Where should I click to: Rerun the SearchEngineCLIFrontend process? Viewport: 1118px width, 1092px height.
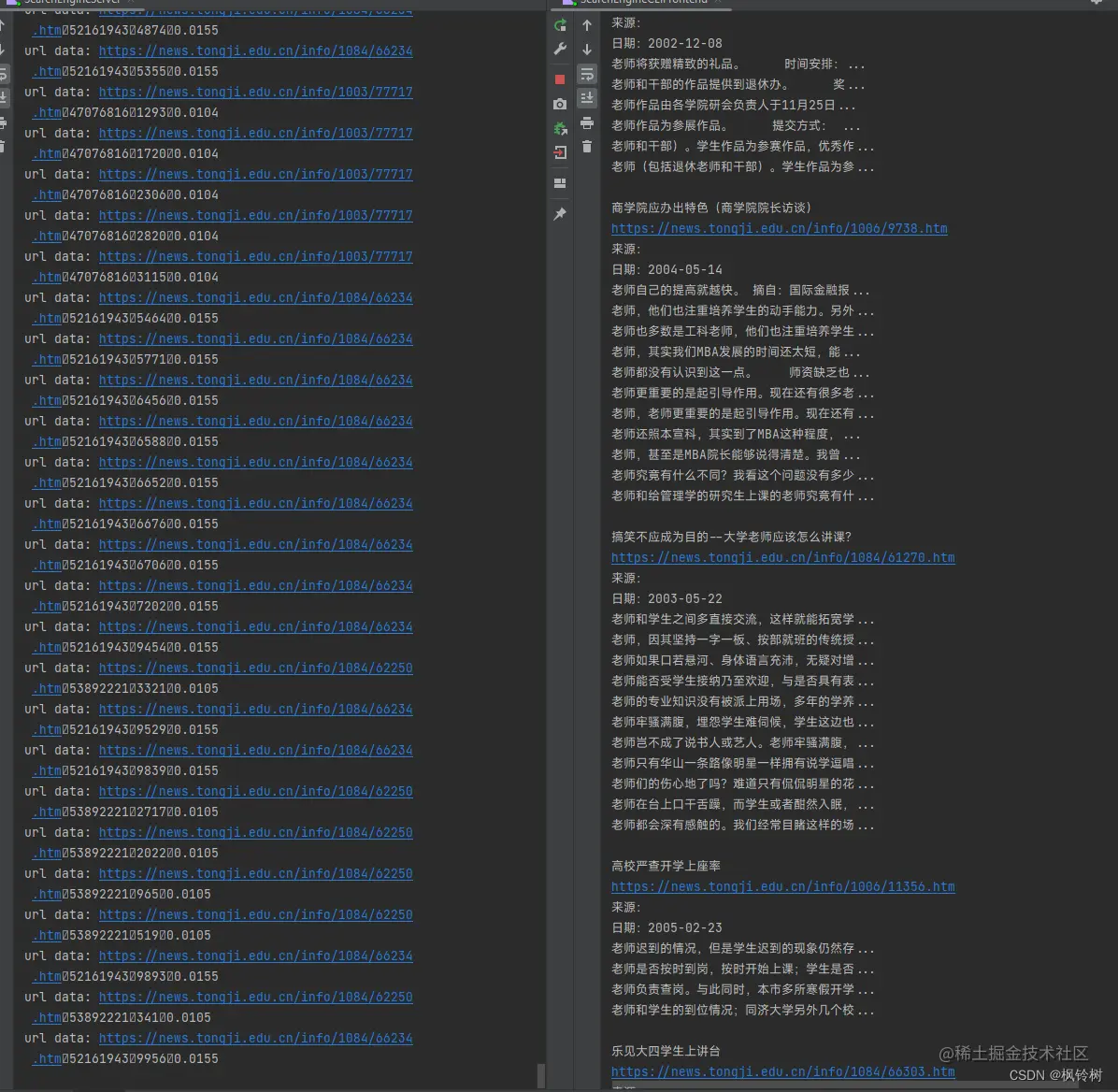560,25
